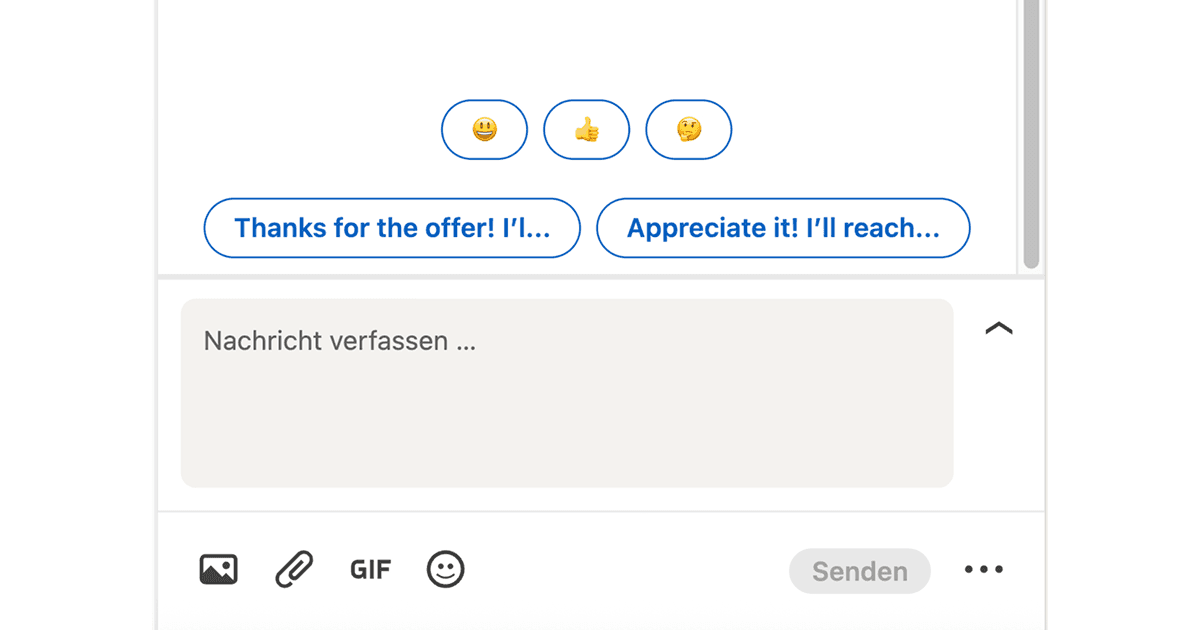This screenshot has height=630, width=1200.
Task: Open the image attachment picker
Action: tap(218, 568)
